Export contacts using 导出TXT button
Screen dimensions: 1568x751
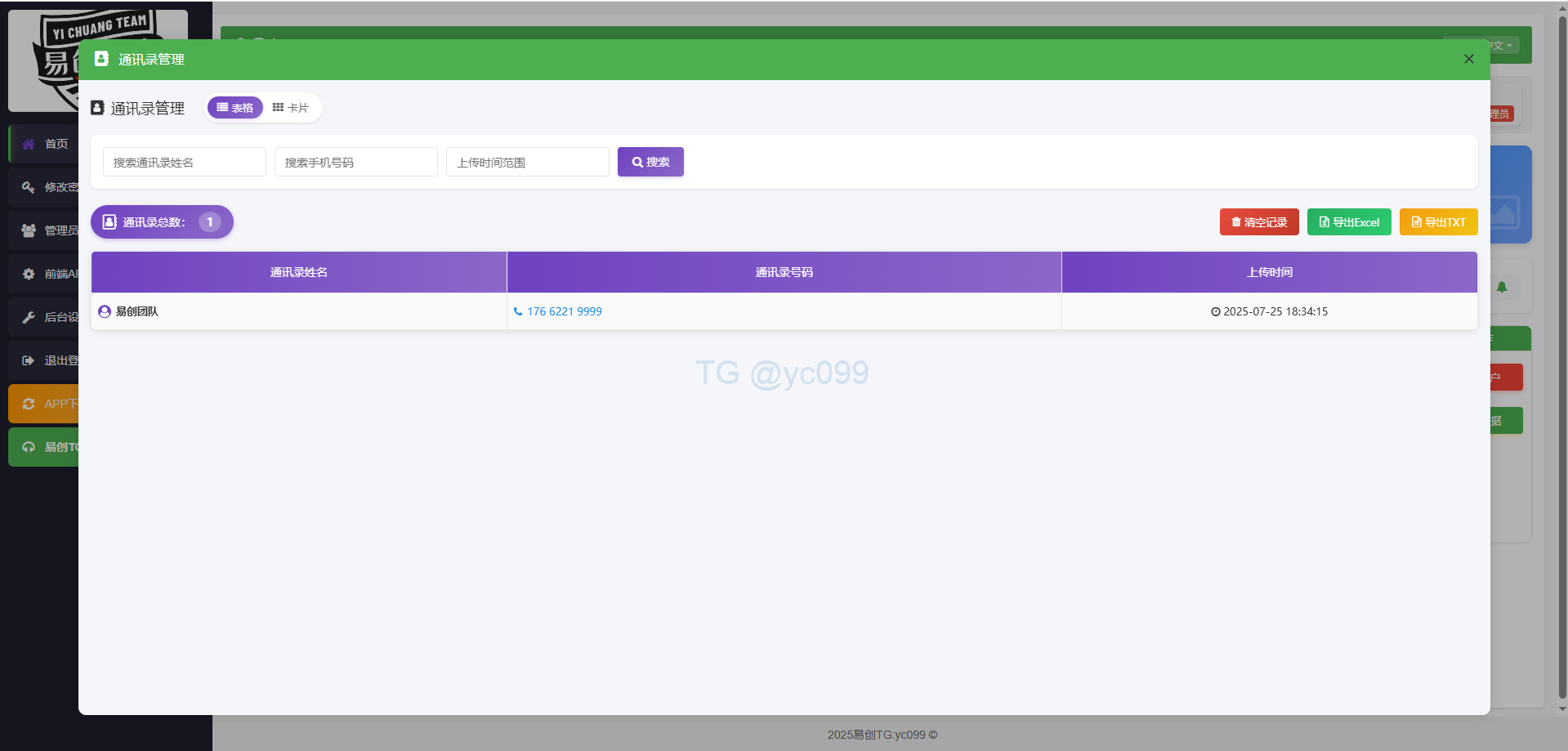coord(1438,222)
